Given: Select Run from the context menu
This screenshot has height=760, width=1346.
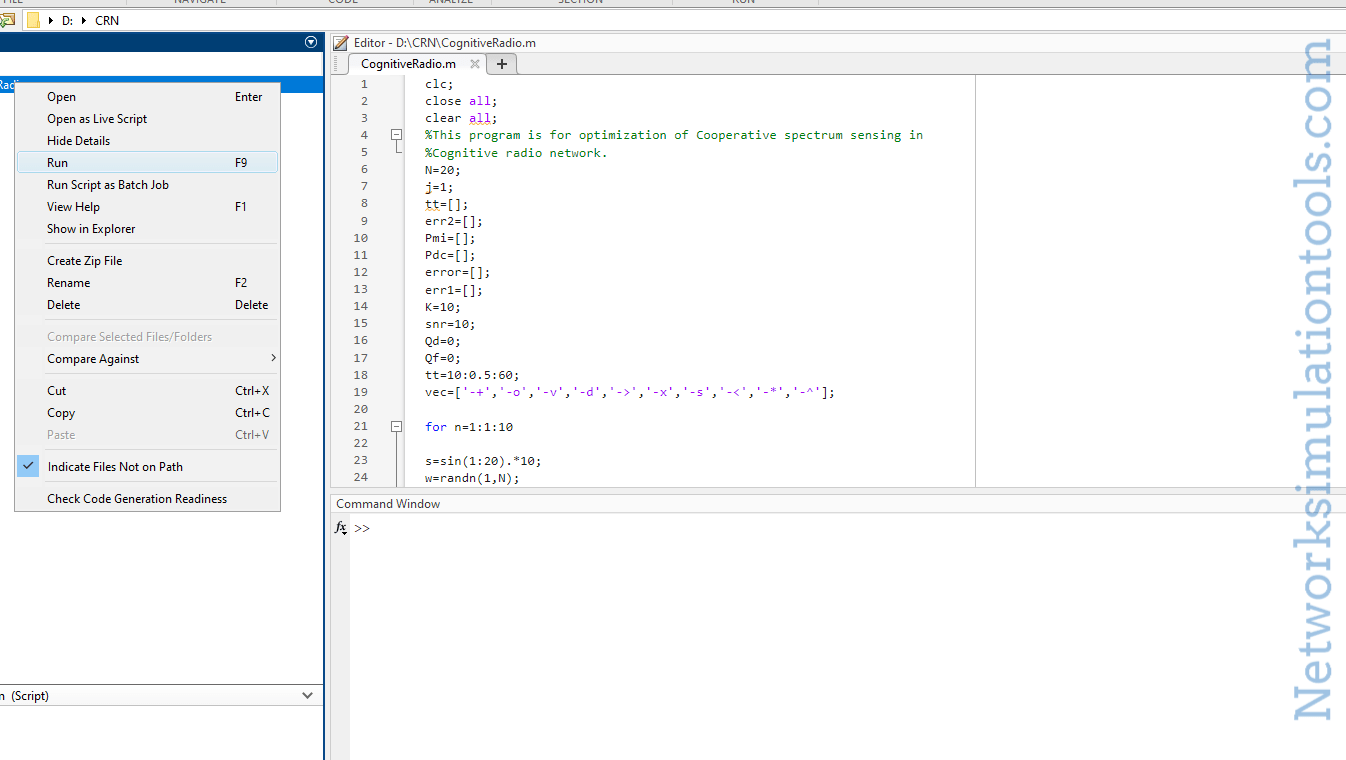Looking at the screenshot, I should point(57,162).
